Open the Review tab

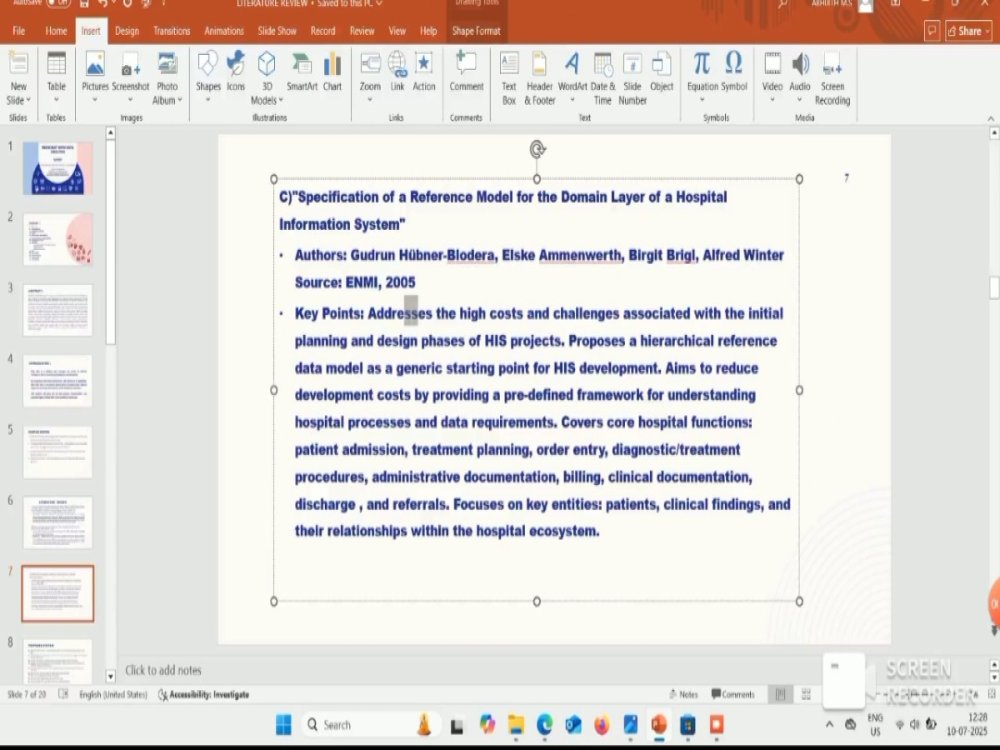(x=362, y=31)
